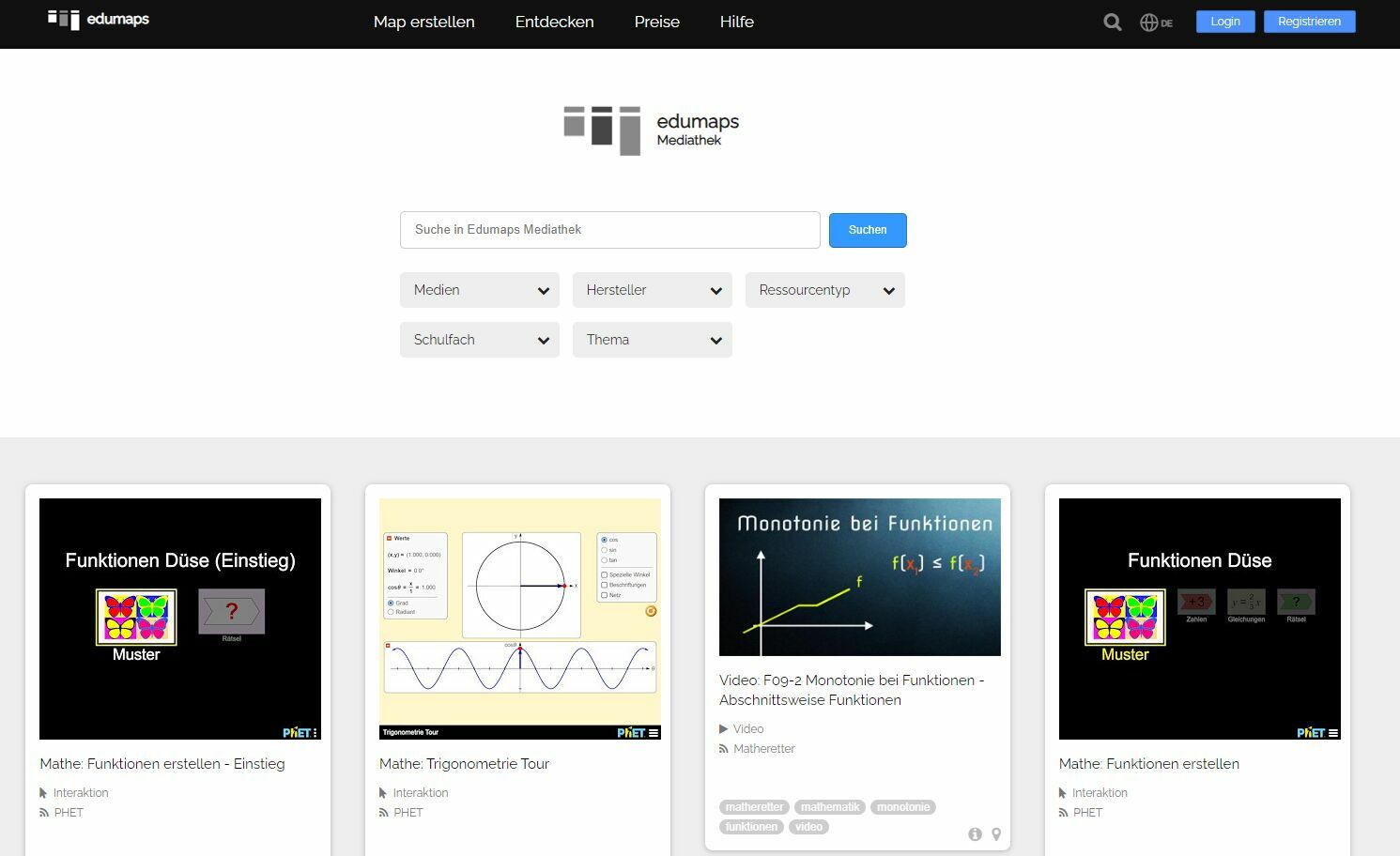Open the Hersteller dropdown filter

(x=653, y=290)
